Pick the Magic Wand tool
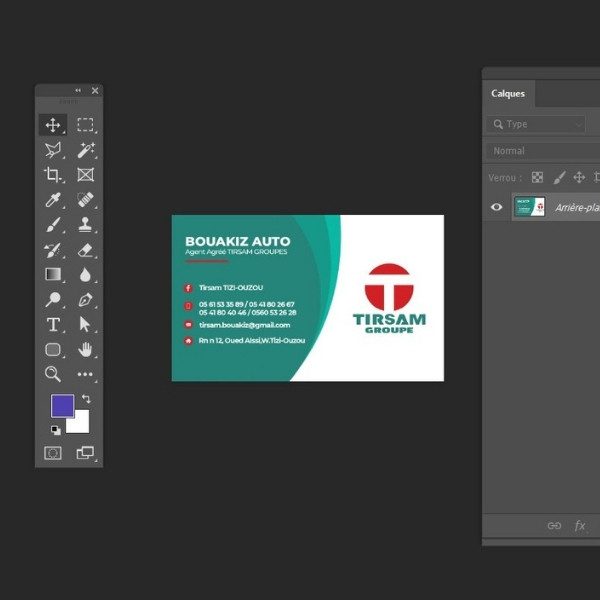This screenshot has height=600, width=600. 85,150
